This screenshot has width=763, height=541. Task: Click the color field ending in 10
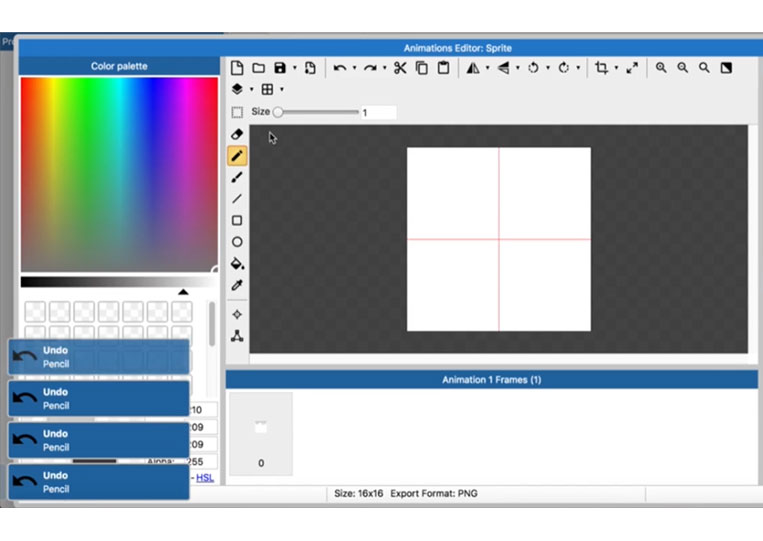pos(203,410)
